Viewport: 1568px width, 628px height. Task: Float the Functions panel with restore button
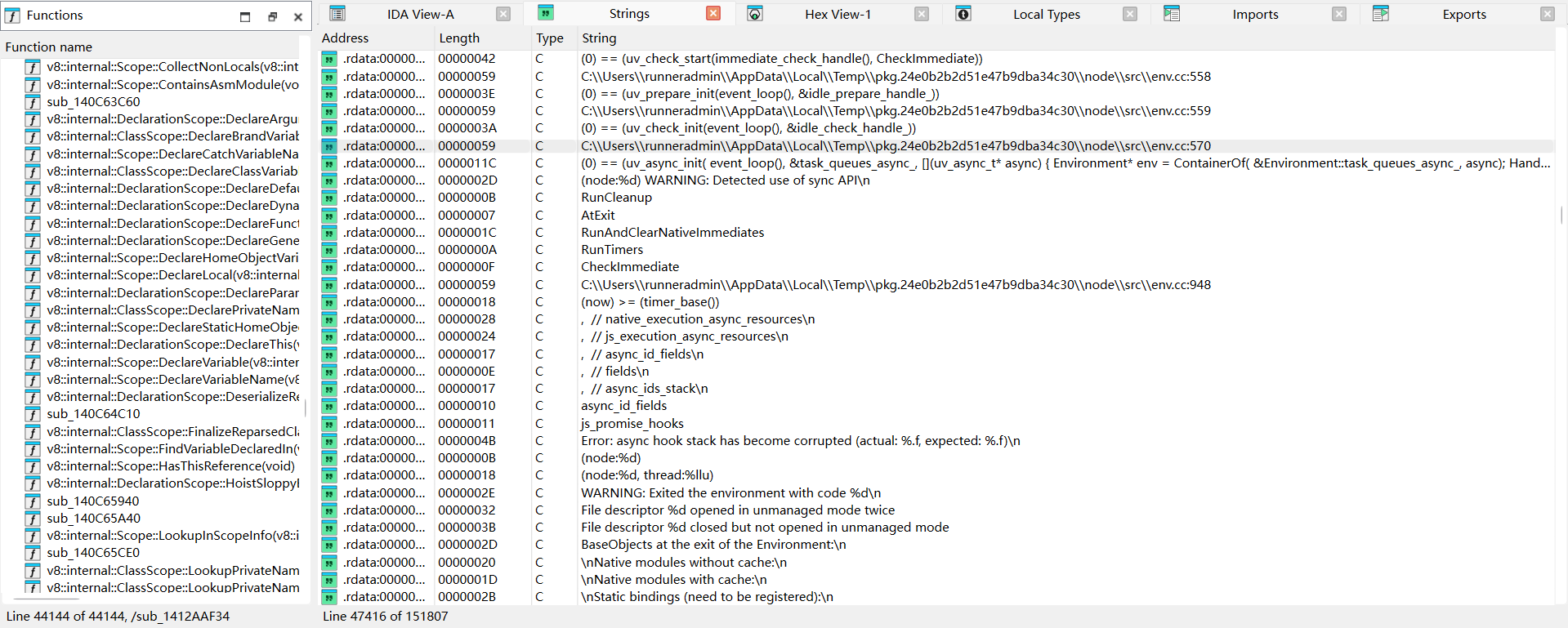[272, 16]
